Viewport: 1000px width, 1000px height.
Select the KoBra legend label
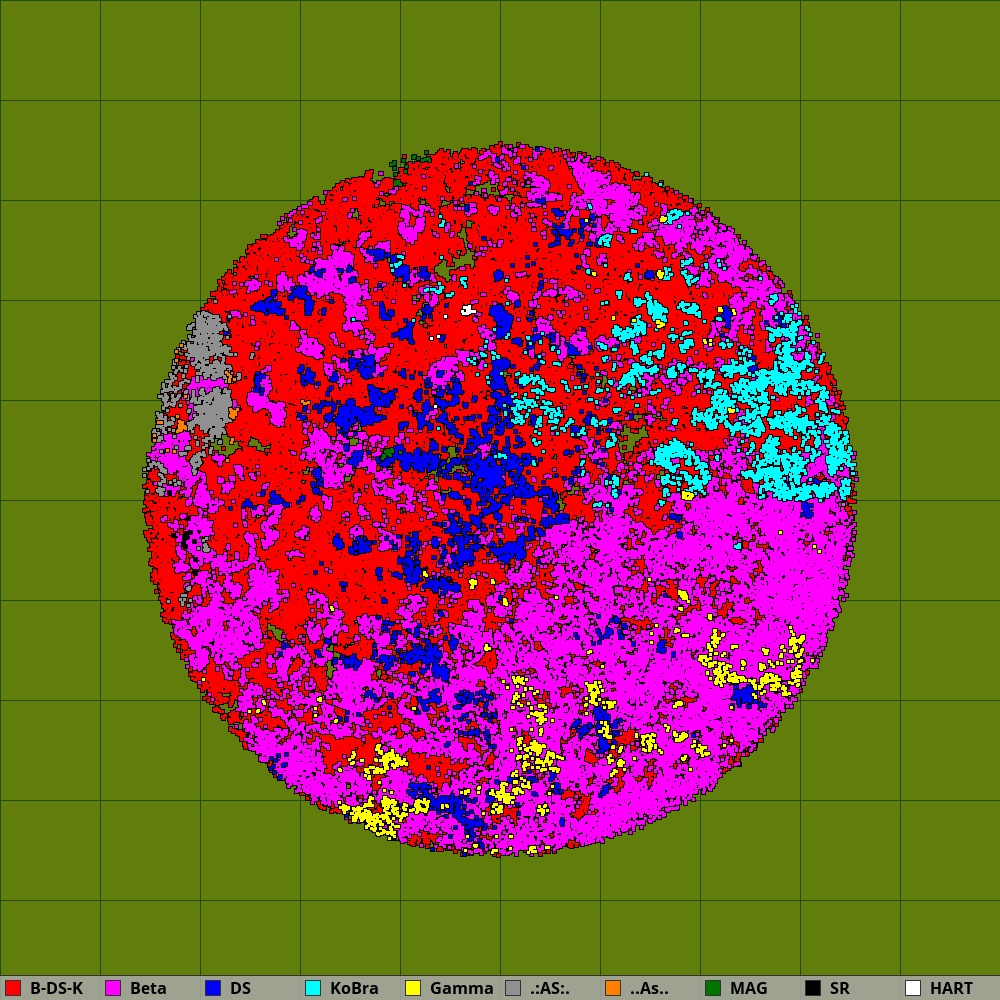tap(354, 989)
